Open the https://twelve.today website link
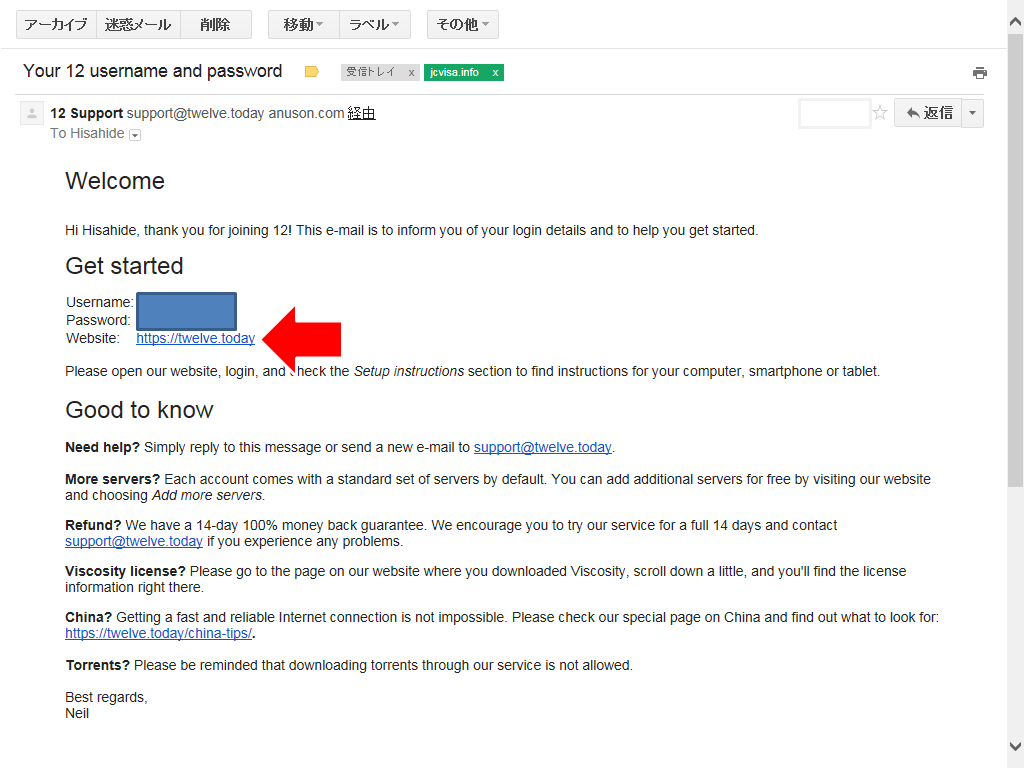This screenshot has width=1024, height=768. click(x=195, y=338)
